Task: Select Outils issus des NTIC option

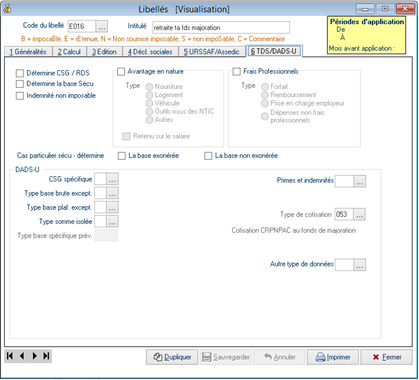Action: [x=149, y=111]
